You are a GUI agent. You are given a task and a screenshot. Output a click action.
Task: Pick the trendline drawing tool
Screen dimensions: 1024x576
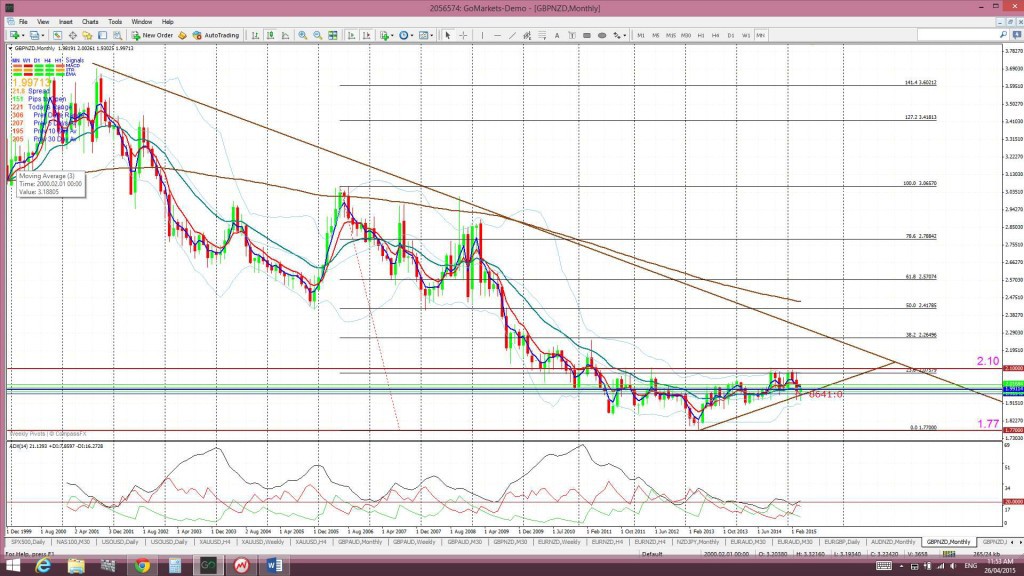point(512,35)
